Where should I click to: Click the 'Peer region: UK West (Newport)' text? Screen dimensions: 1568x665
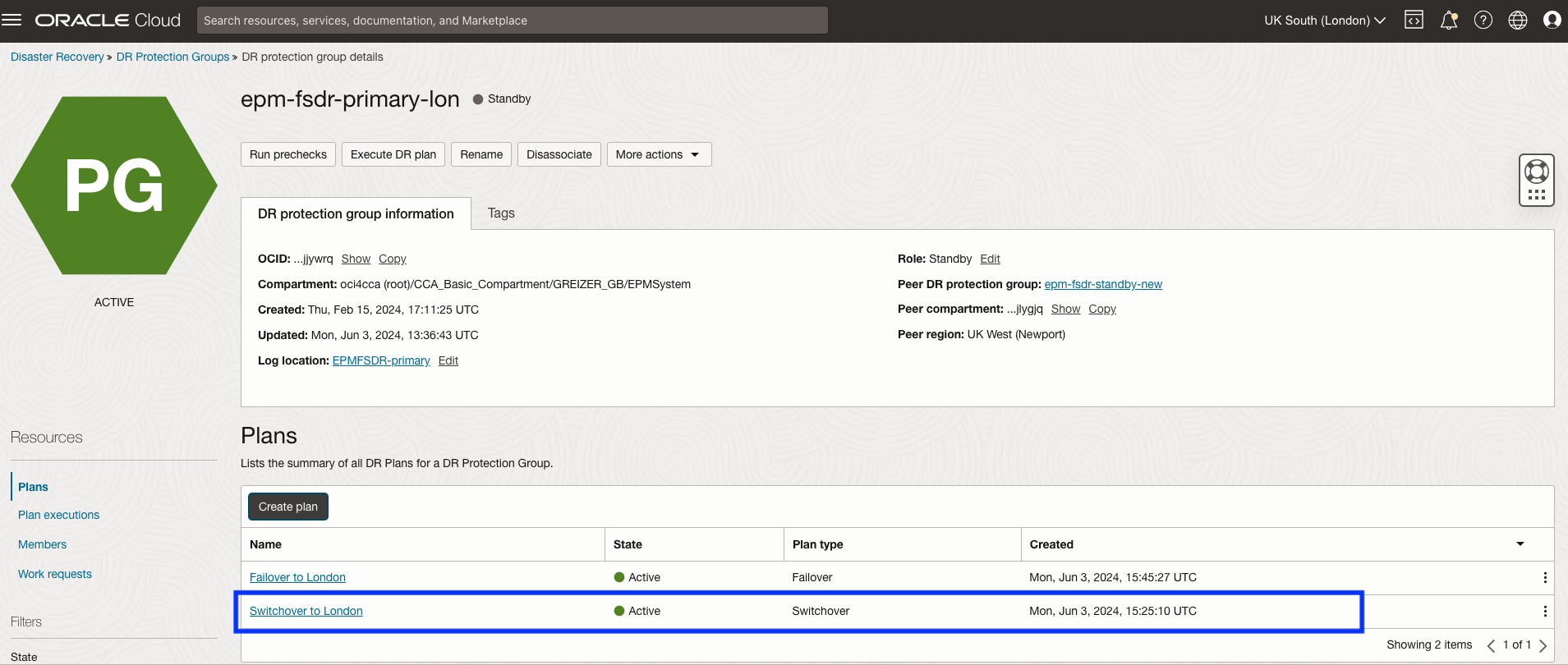tap(982, 334)
